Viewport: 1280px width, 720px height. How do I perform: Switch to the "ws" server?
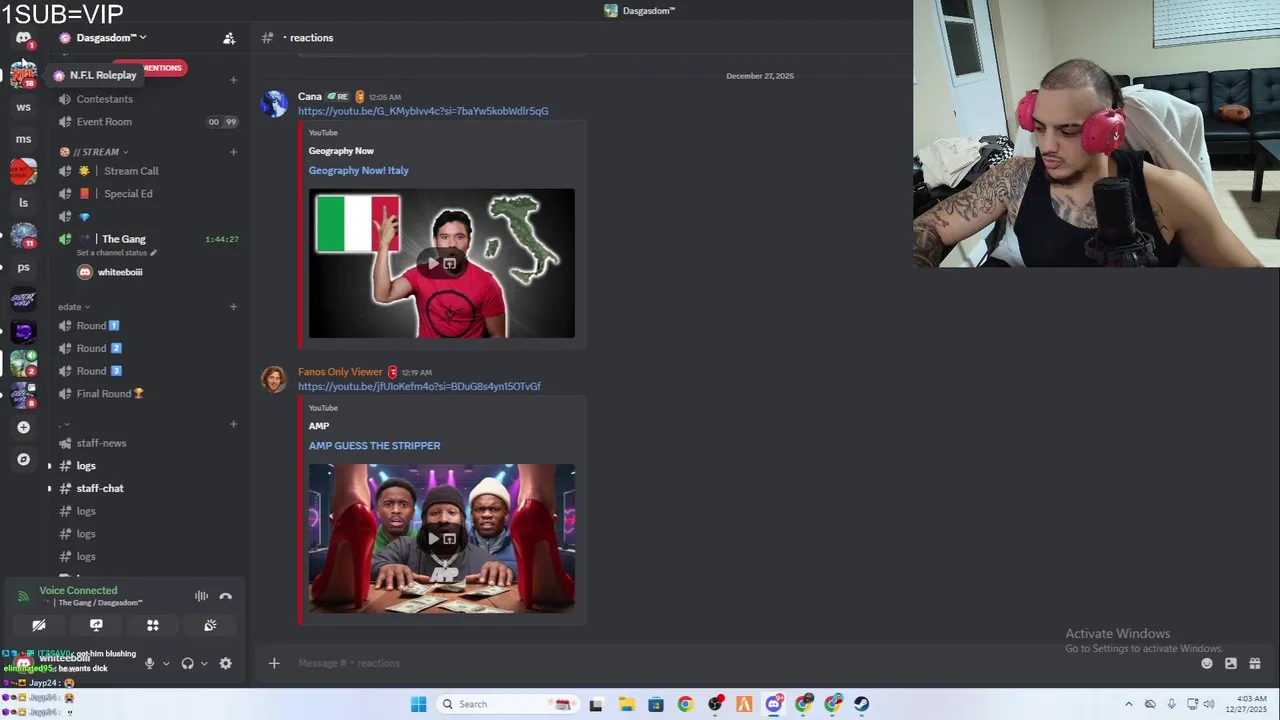pyautogui.click(x=23, y=107)
